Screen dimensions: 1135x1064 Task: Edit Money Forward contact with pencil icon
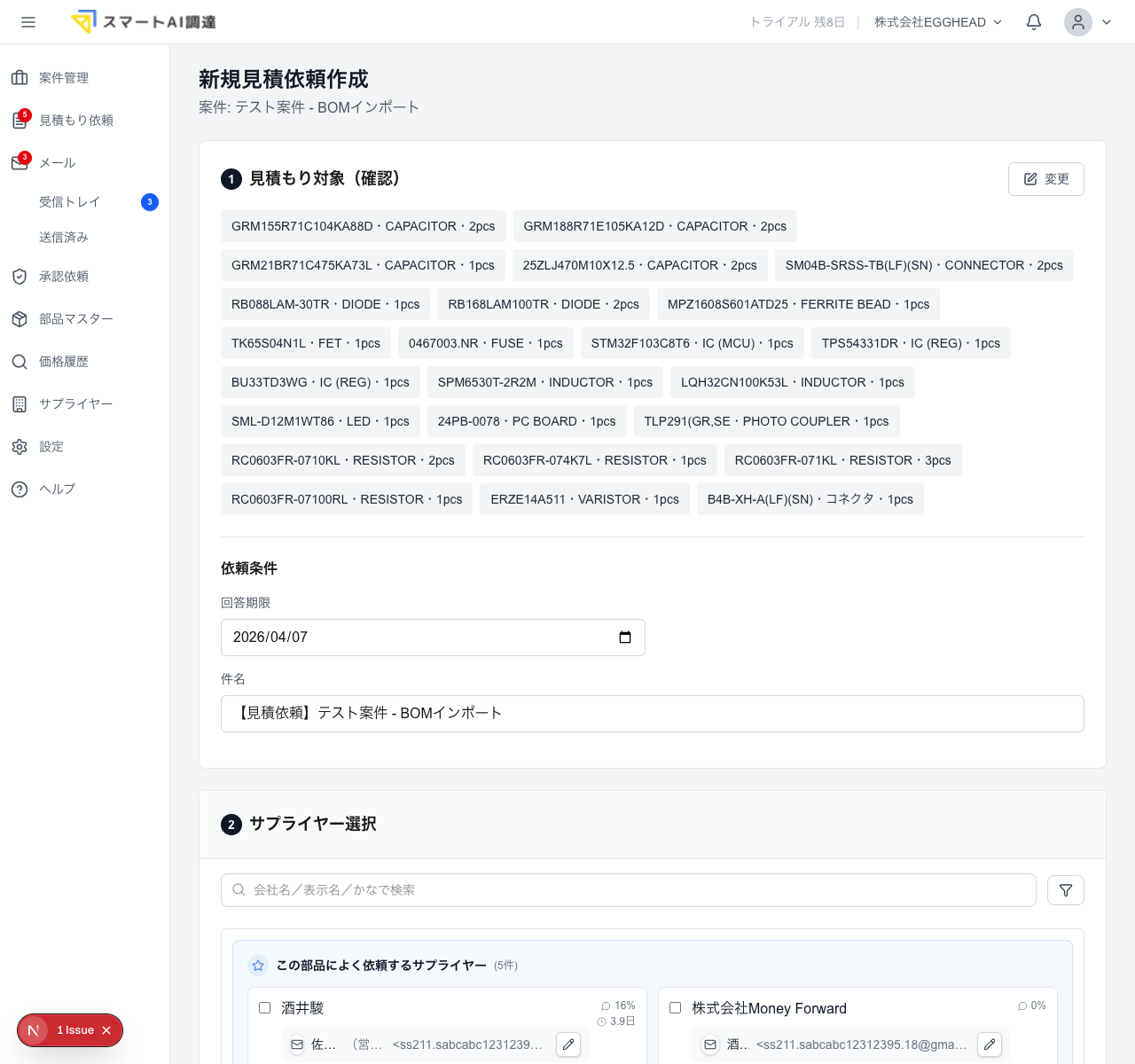[x=990, y=1044]
